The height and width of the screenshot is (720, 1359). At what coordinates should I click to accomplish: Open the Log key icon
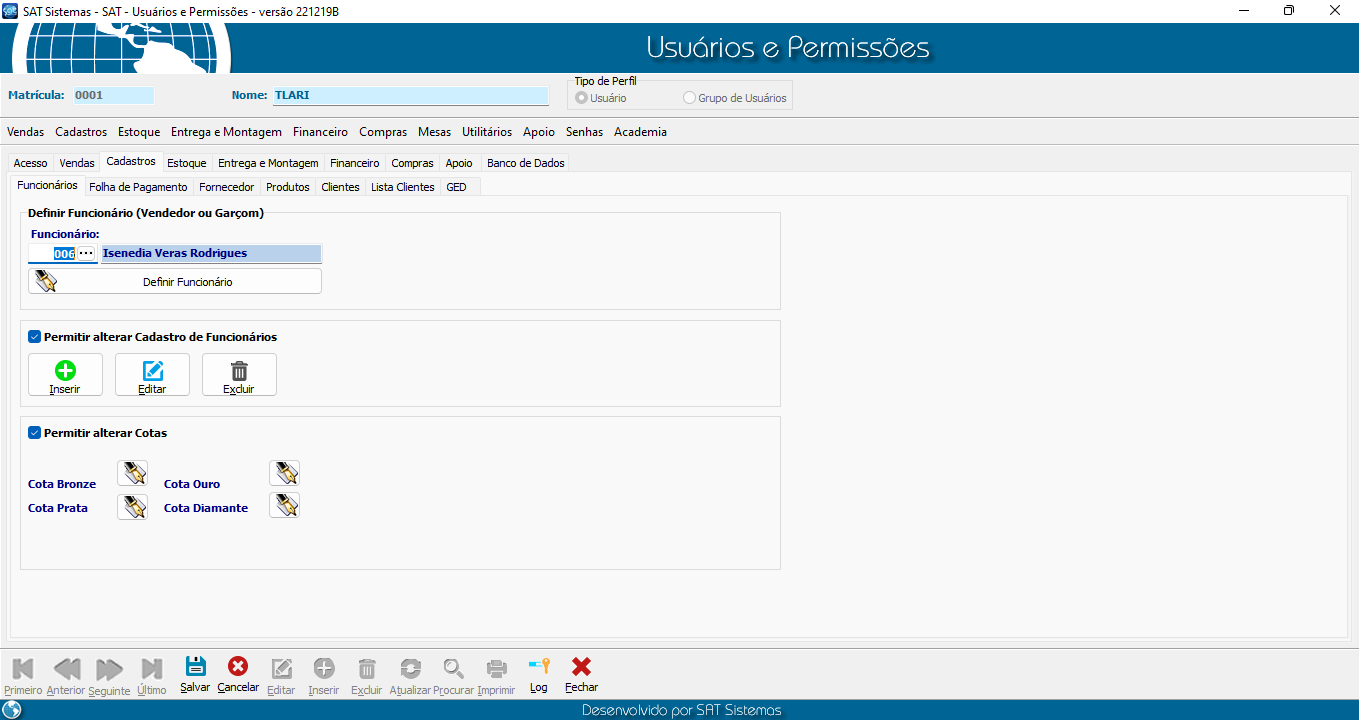pos(539,668)
